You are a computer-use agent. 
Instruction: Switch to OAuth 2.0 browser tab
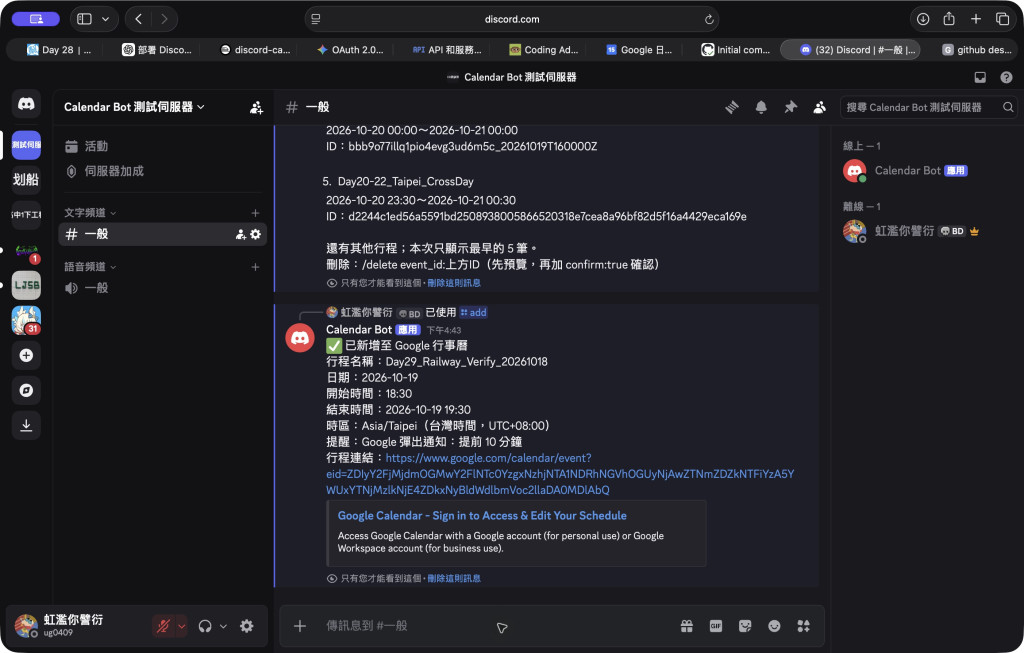coord(350,50)
